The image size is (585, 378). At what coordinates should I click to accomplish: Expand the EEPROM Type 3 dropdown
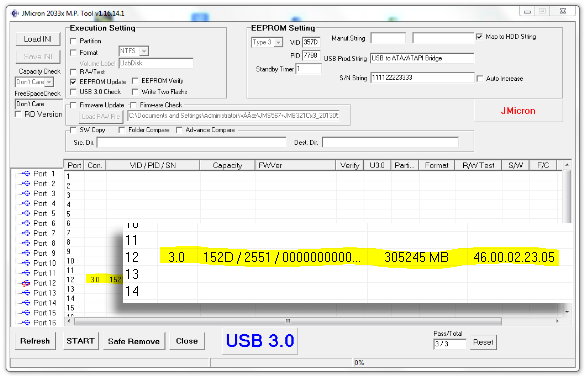[x=267, y=42]
